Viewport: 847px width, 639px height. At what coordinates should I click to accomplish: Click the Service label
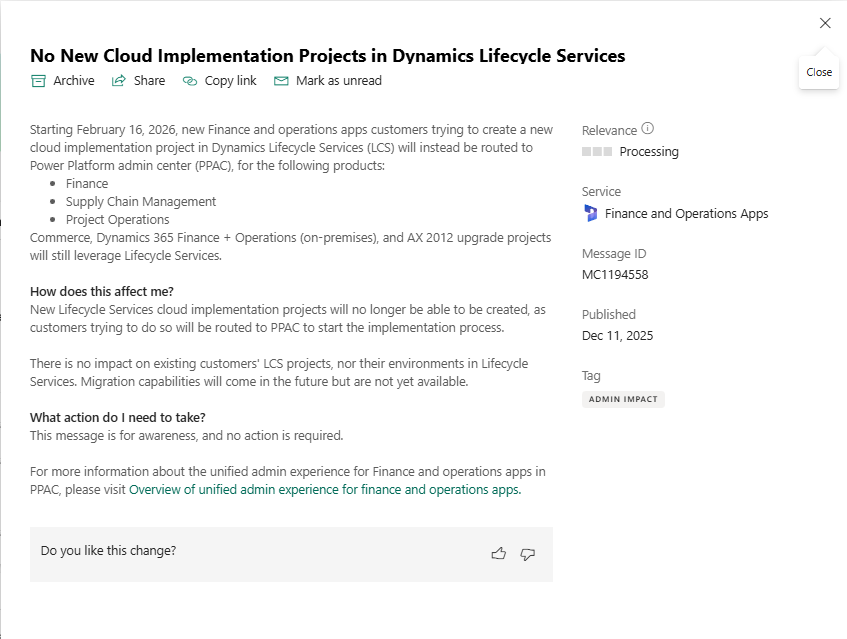(x=601, y=192)
